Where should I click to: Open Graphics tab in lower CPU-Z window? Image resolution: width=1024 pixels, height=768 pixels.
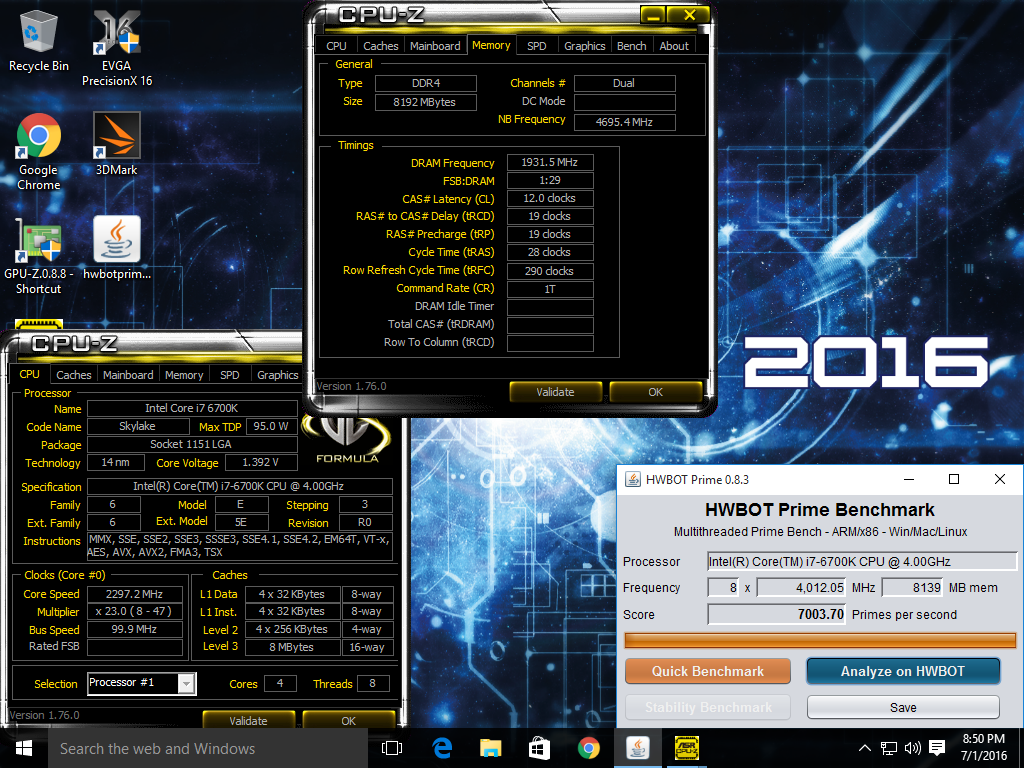click(x=278, y=375)
